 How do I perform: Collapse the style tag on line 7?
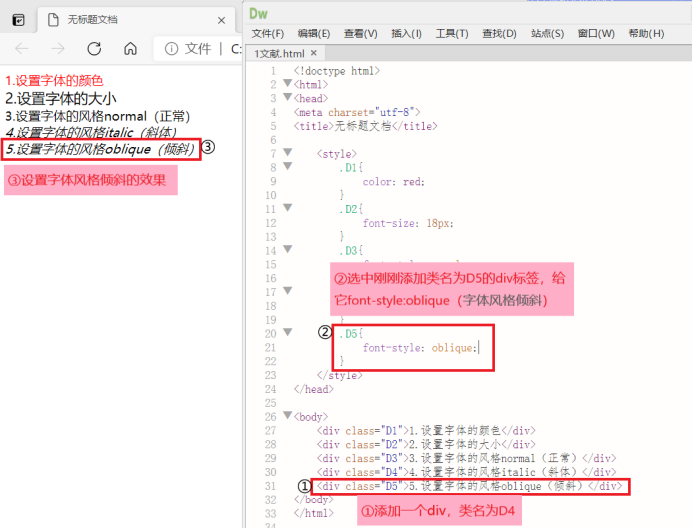288,152
